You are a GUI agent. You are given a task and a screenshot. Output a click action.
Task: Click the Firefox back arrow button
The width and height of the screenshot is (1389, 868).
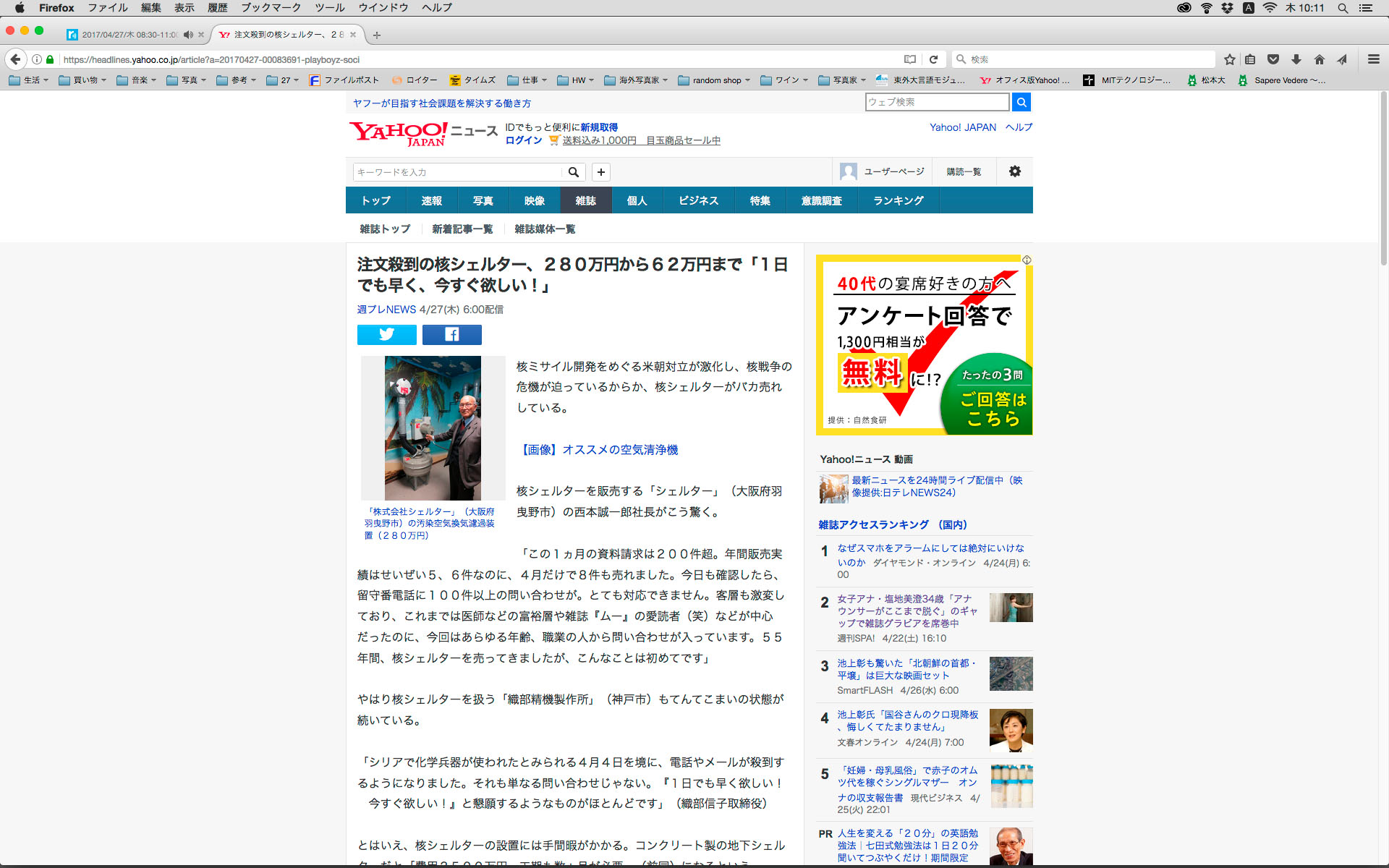(x=15, y=59)
